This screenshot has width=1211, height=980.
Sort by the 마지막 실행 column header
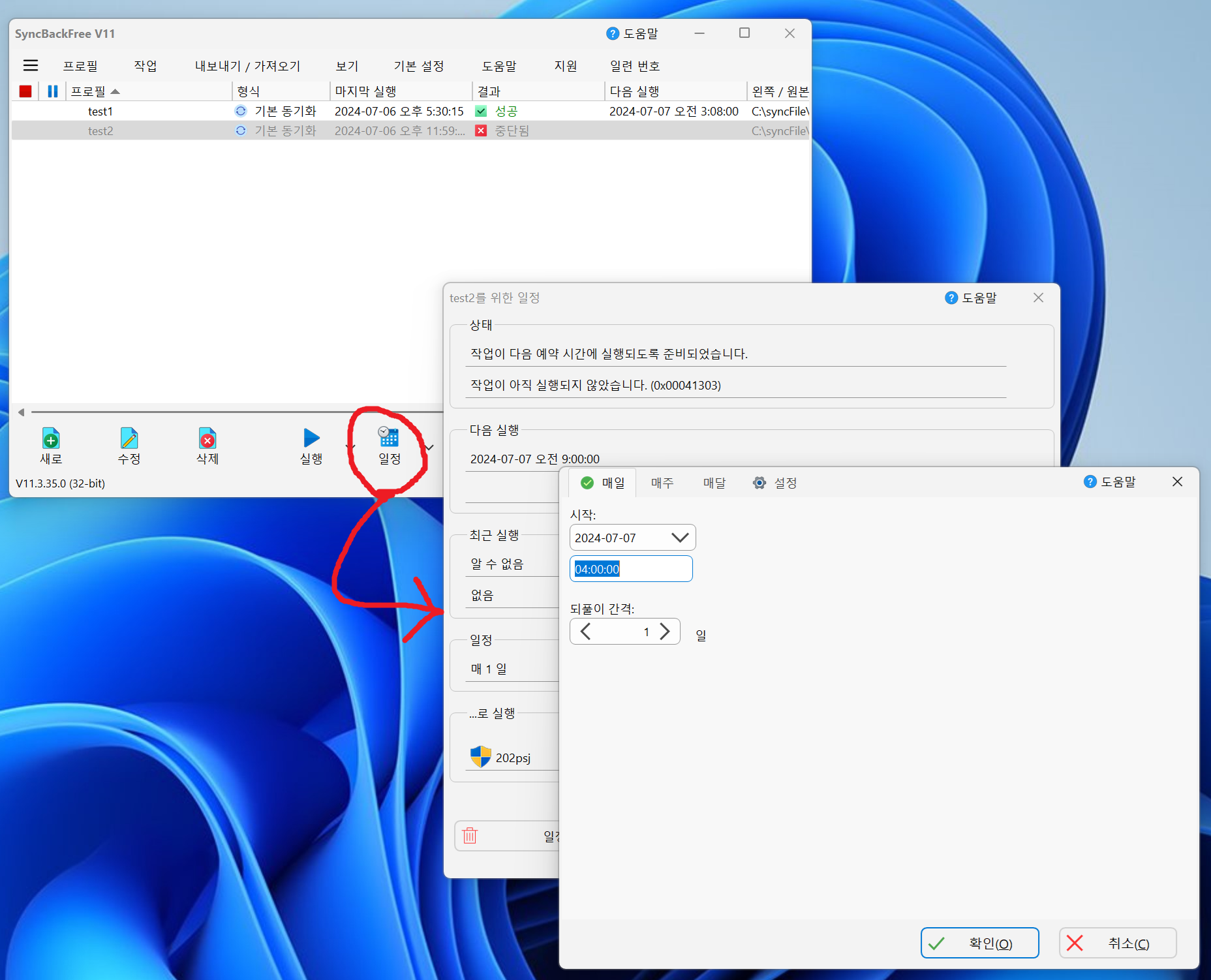(x=401, y=91)
